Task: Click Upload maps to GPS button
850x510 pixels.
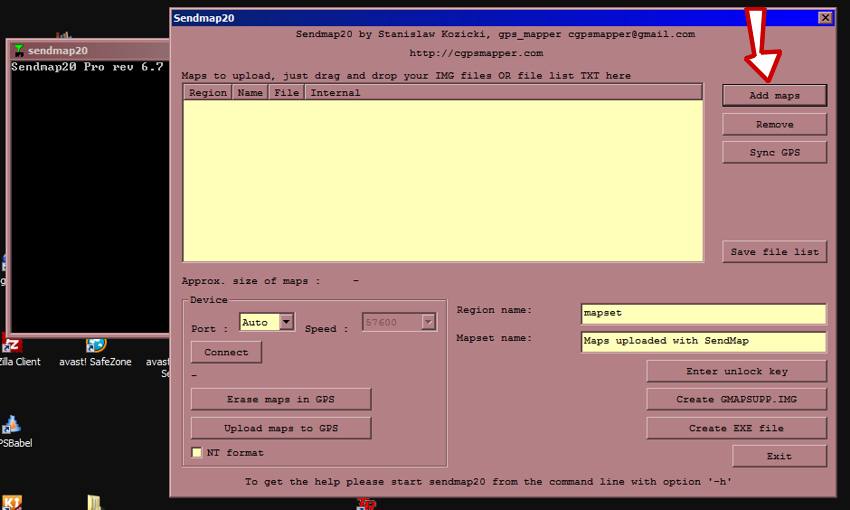Action: (281, 428)
